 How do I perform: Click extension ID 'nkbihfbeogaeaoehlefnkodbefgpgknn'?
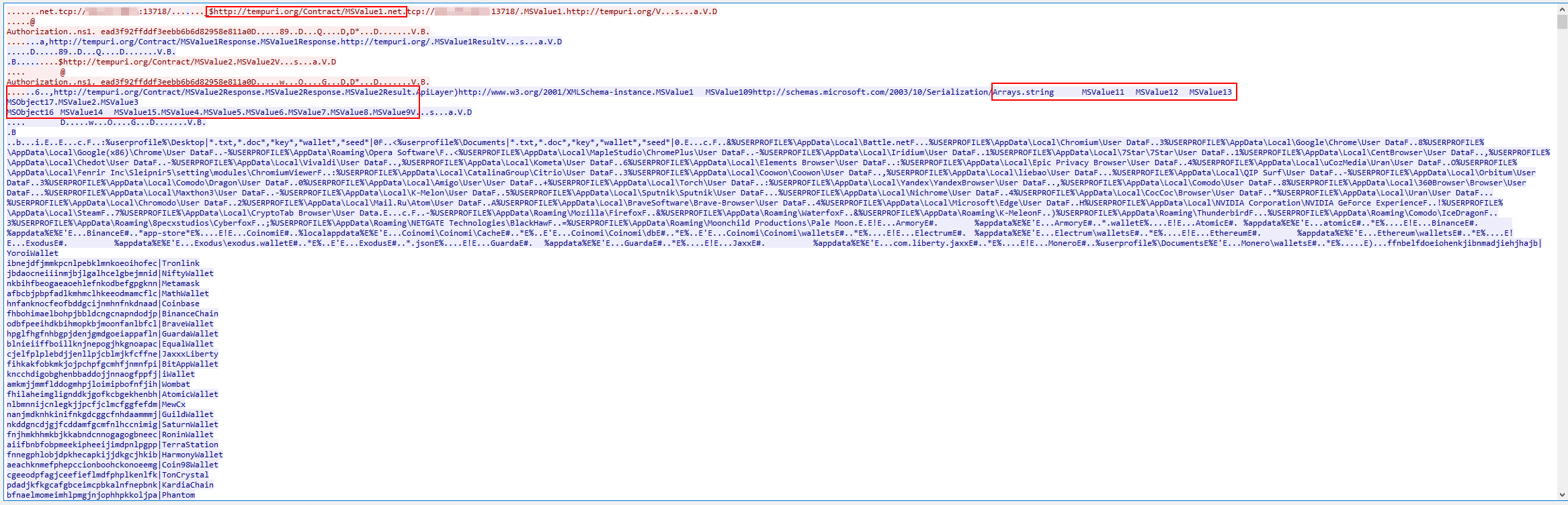[82, 283]
